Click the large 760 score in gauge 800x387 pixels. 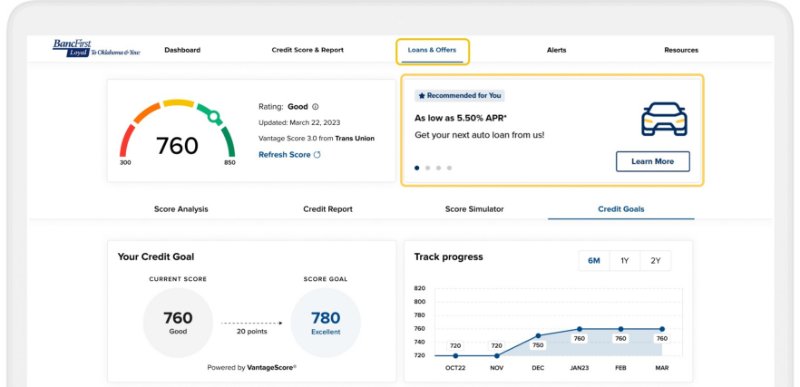177,145
